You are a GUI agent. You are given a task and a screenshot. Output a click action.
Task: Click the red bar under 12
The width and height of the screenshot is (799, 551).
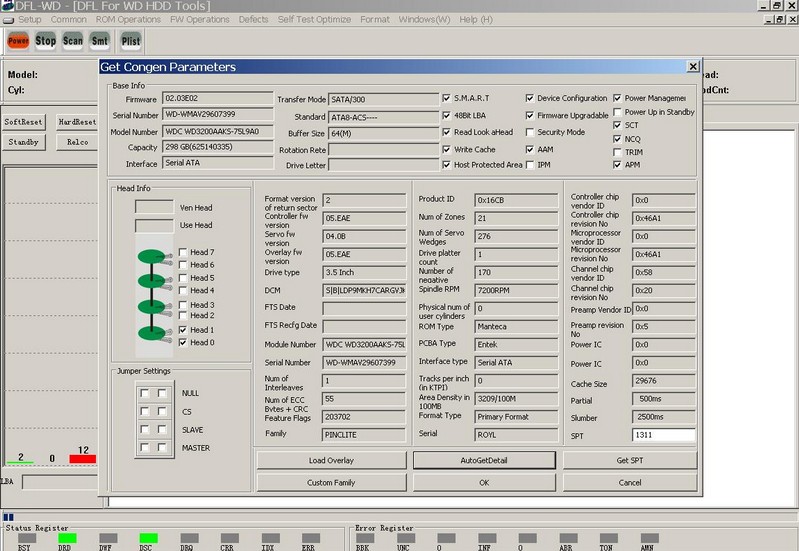(83, 459)
